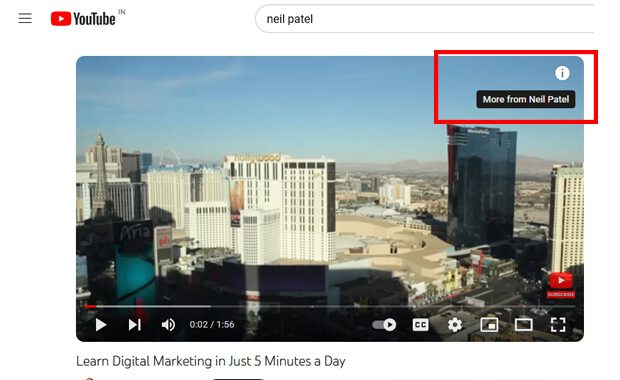
Task: Click the 0:02 / 1:56 time display
Action: [212, 325]
